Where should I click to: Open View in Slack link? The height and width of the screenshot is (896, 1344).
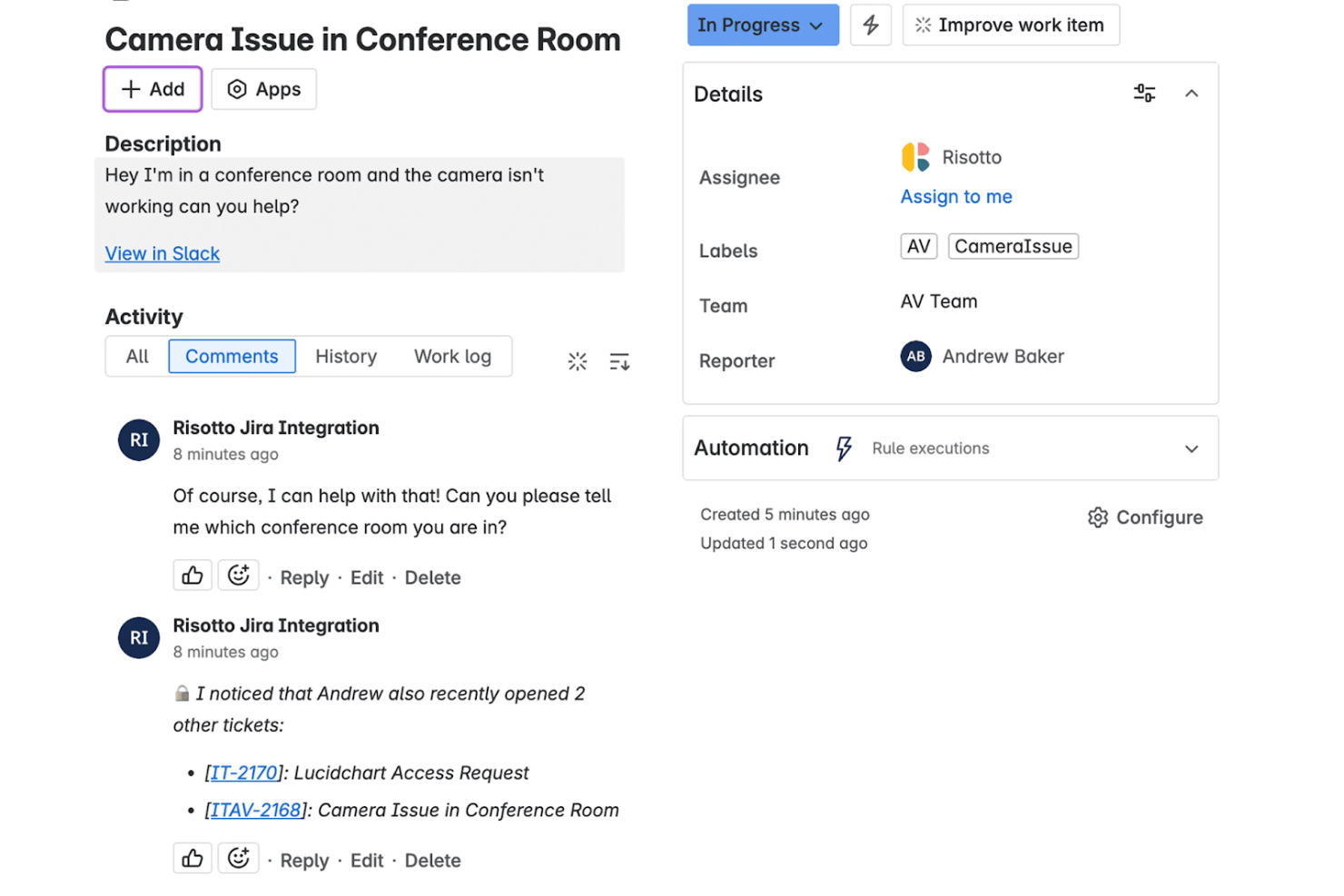click(163, 254)
